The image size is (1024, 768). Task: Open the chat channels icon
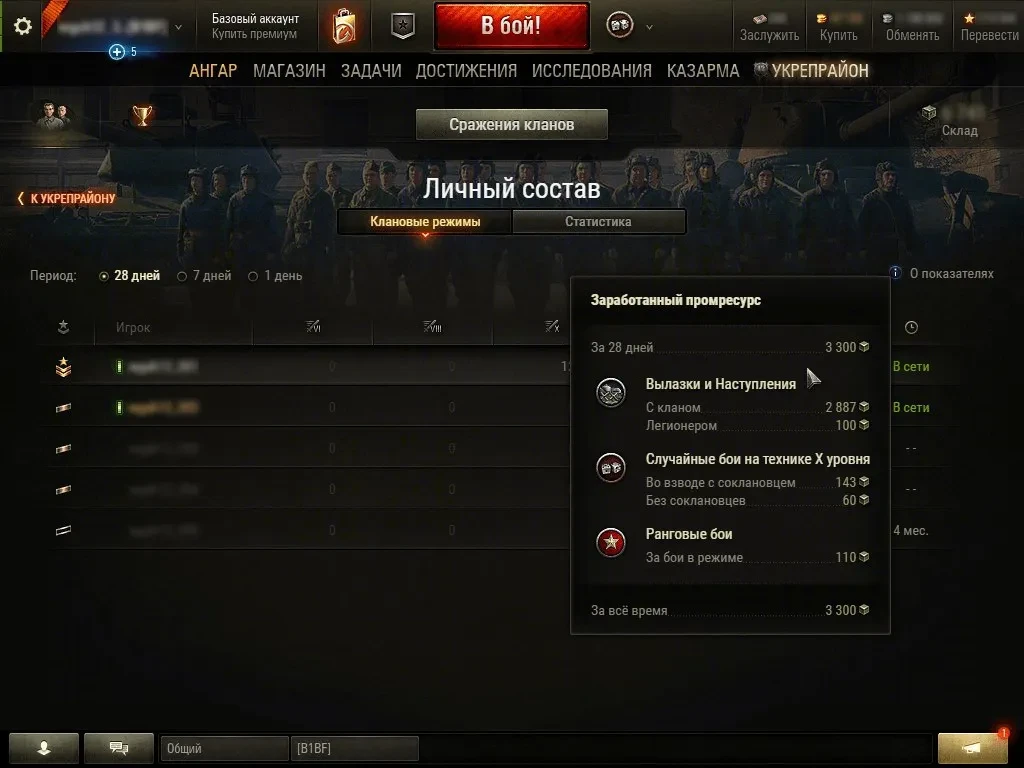[119, 748]
